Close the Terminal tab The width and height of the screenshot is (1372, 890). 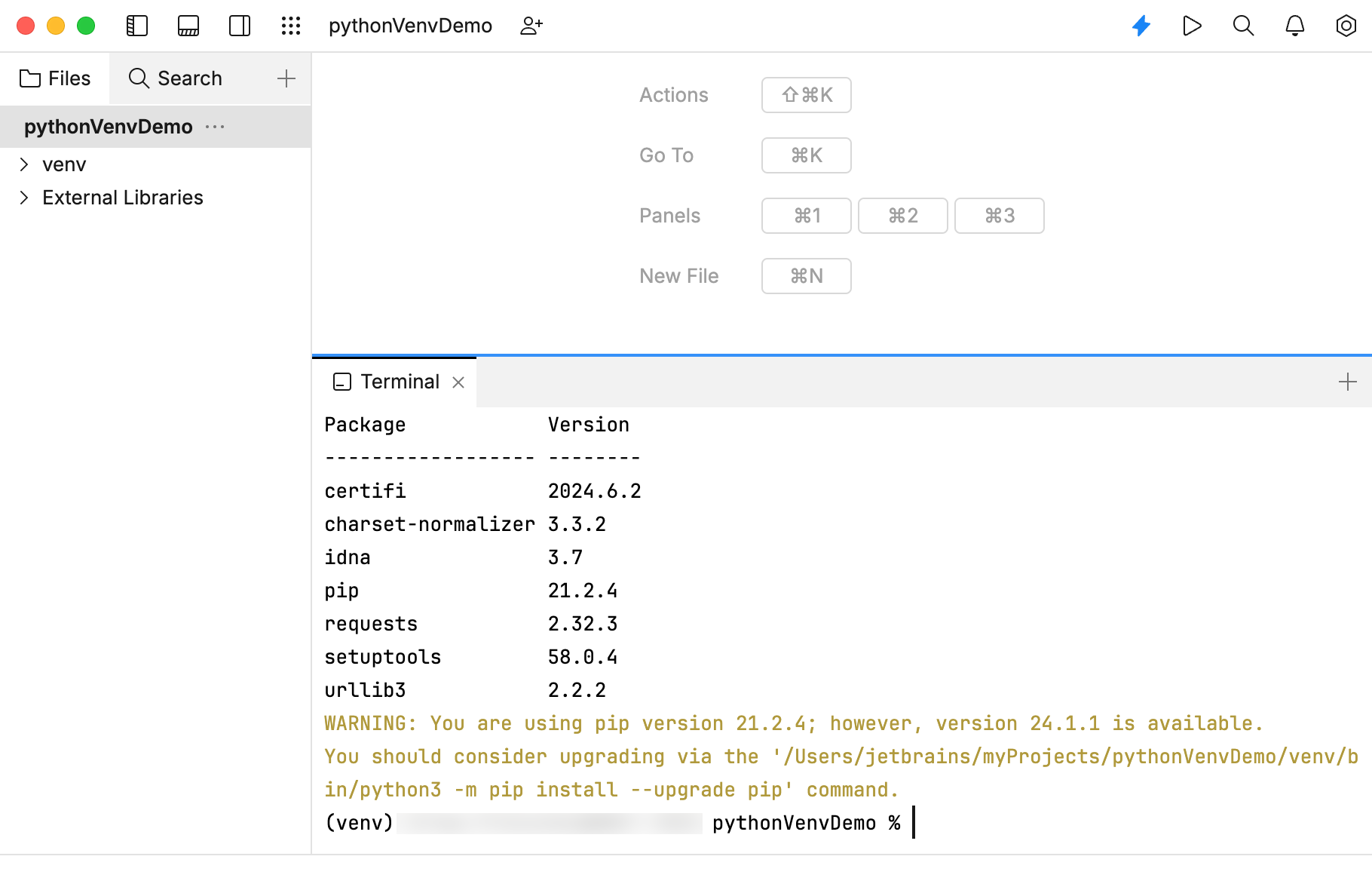pyautogui.click(x=459, y=382)
